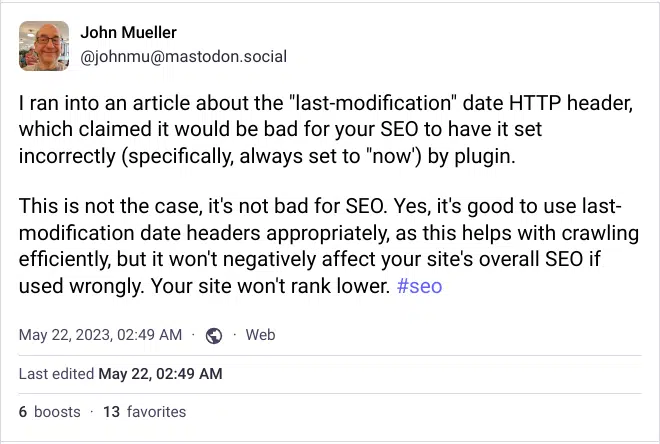Open John Mueller's profile avatar picture
Image resolution: width=660 pixels, height=444 pixels.
44,46
